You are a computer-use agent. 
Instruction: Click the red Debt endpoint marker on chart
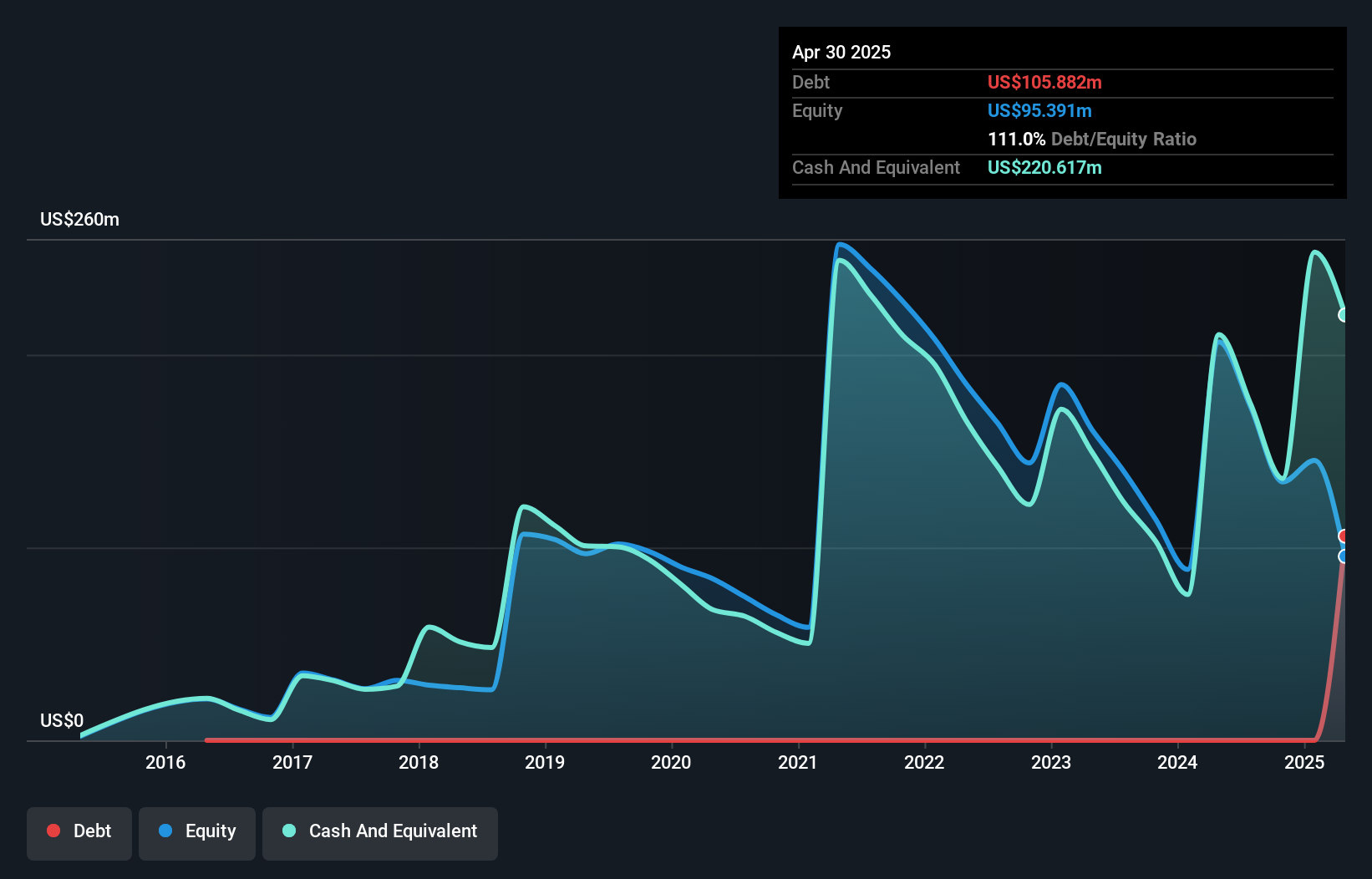(x=1344, y=536)
